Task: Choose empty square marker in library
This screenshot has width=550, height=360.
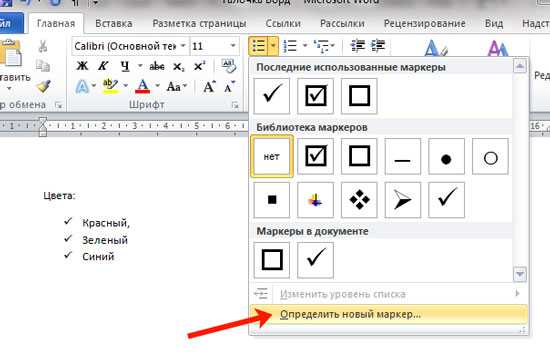Action: [359, 156]
